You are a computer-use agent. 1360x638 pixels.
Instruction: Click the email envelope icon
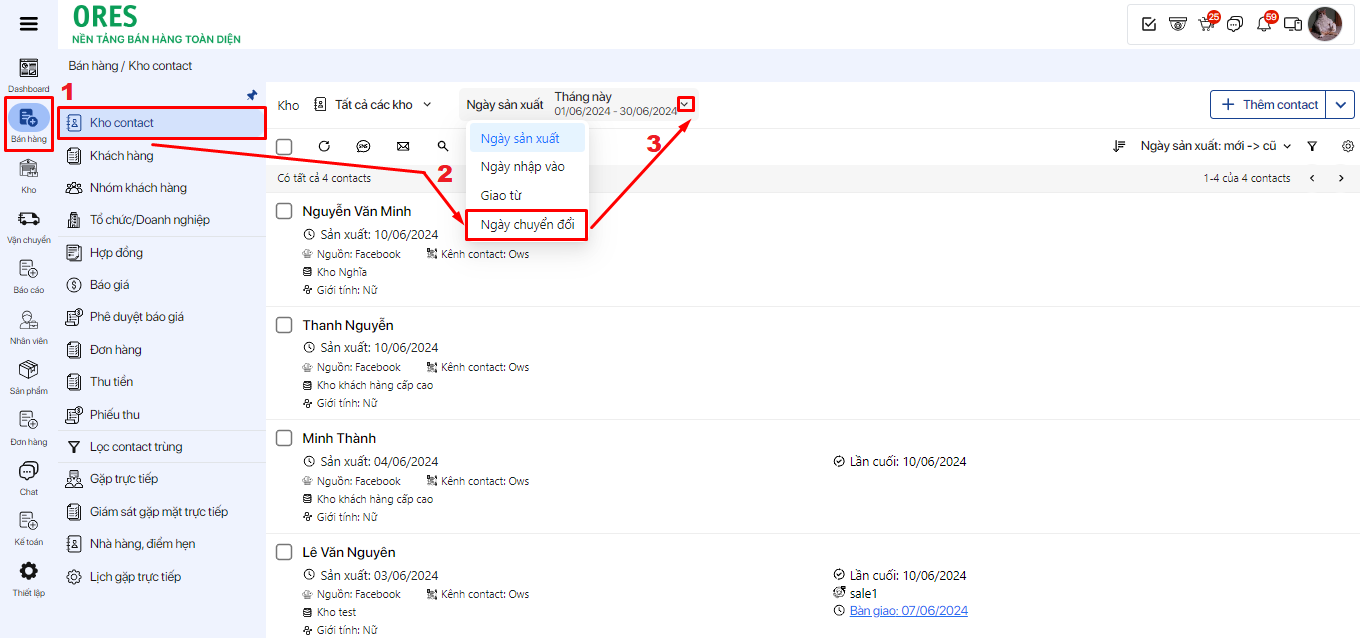point(403,146)
